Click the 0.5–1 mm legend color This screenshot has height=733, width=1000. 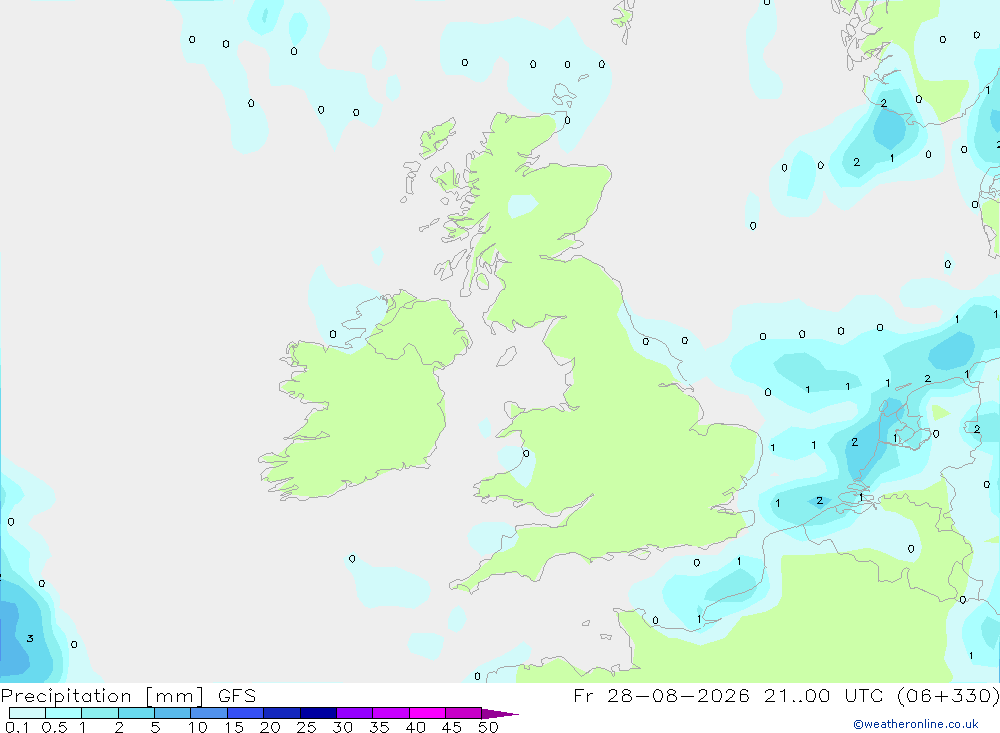coord(64,713)
